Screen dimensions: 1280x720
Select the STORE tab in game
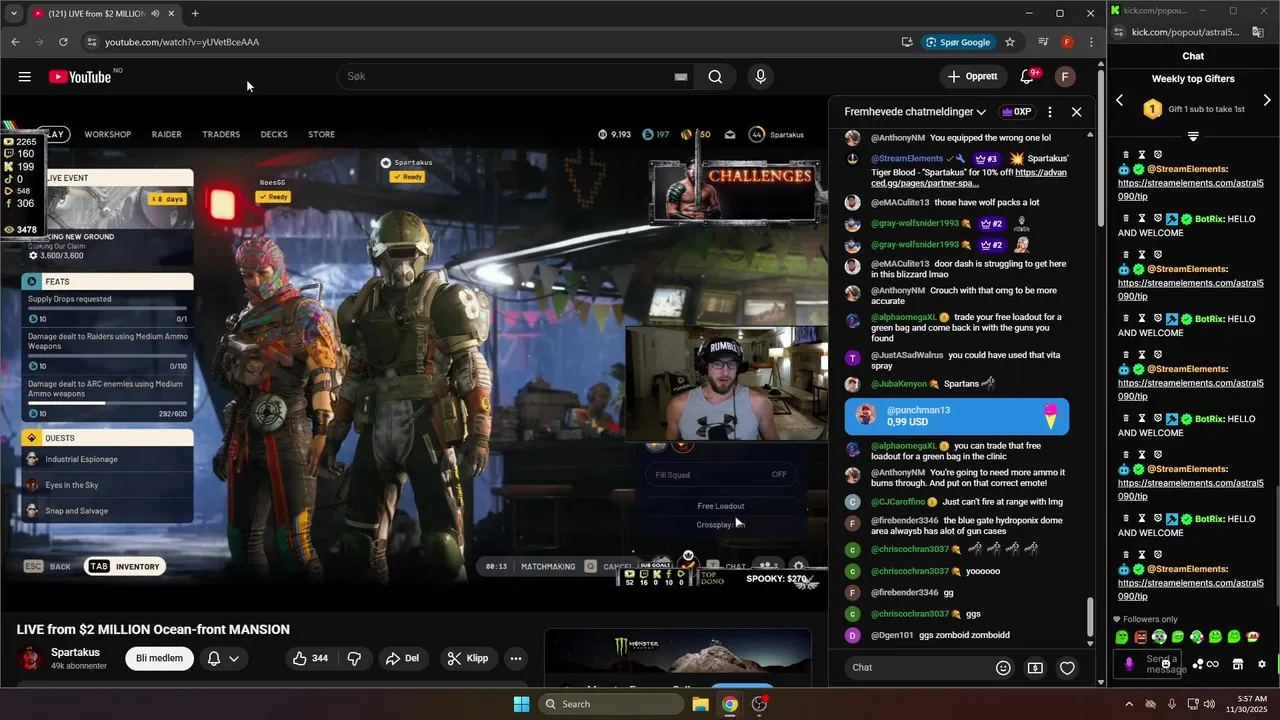(321, 134)
